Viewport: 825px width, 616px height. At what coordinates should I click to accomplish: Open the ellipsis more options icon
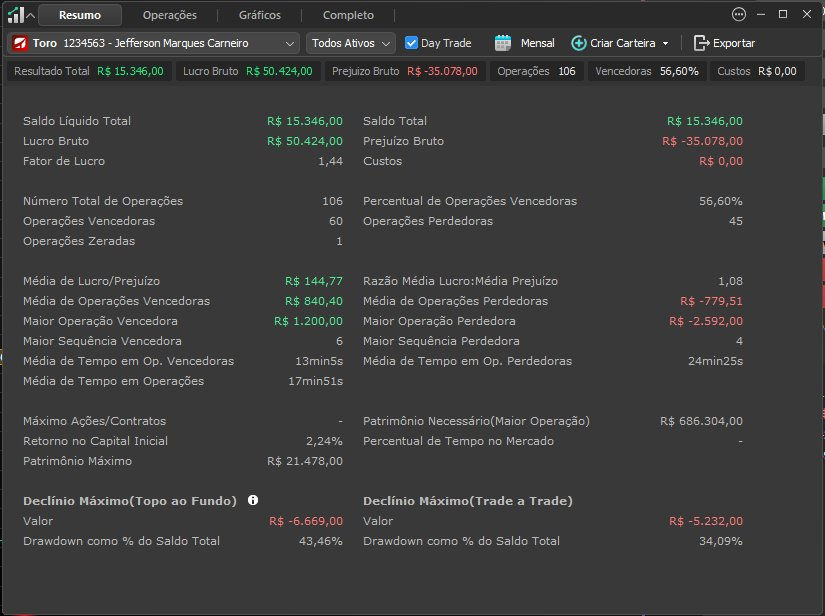[739, 14]
